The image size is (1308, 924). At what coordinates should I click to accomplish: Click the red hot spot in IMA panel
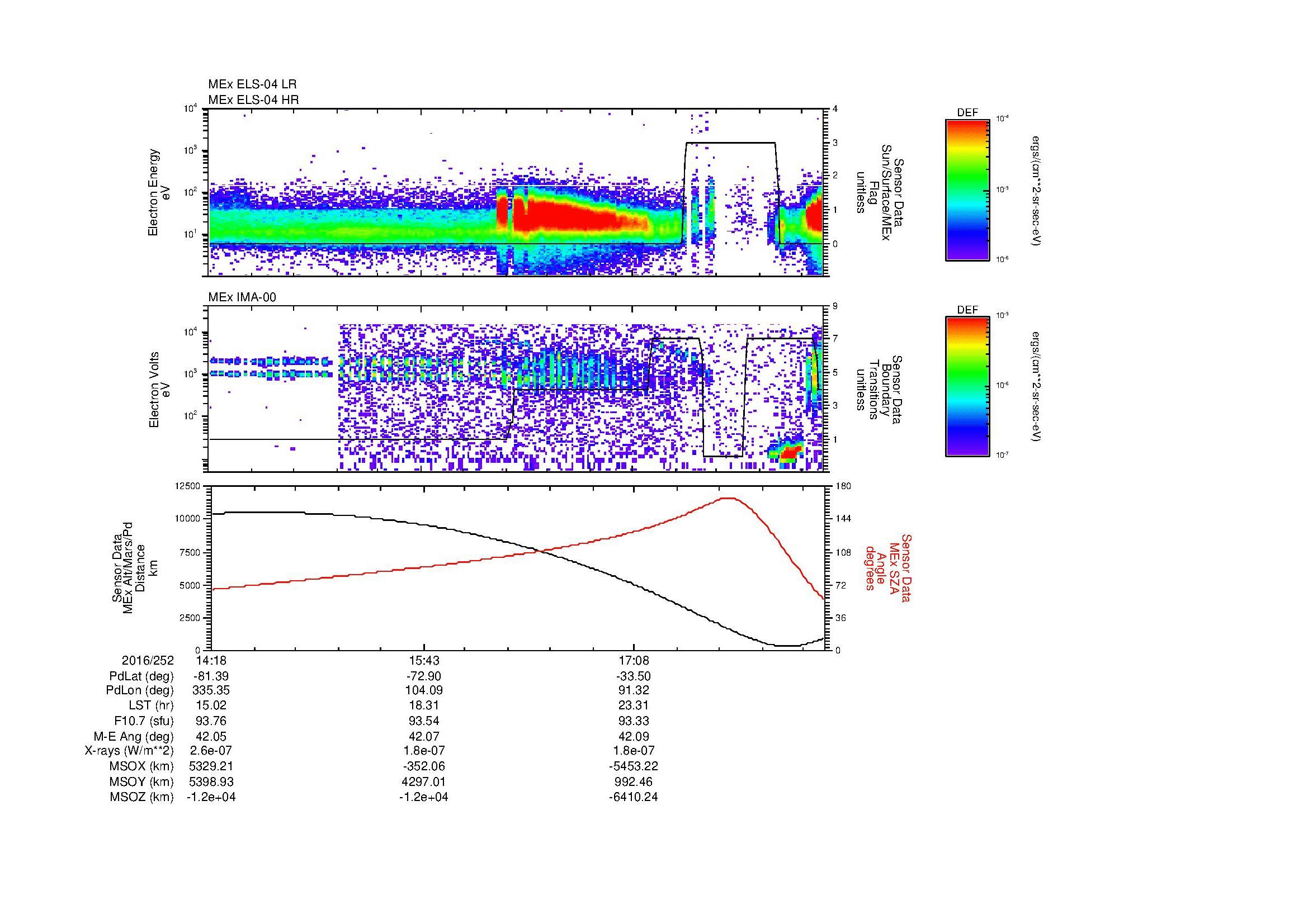click(791, 452)
